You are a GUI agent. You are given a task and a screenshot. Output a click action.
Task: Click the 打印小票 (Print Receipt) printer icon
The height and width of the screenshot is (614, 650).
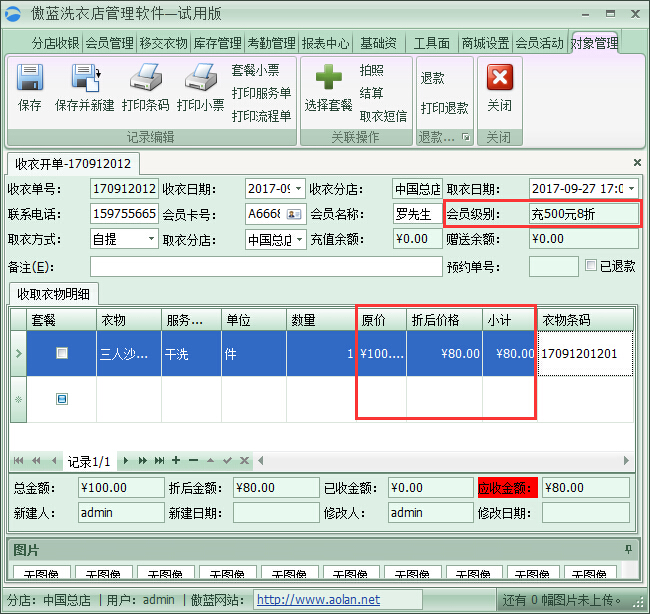point(200,78)
